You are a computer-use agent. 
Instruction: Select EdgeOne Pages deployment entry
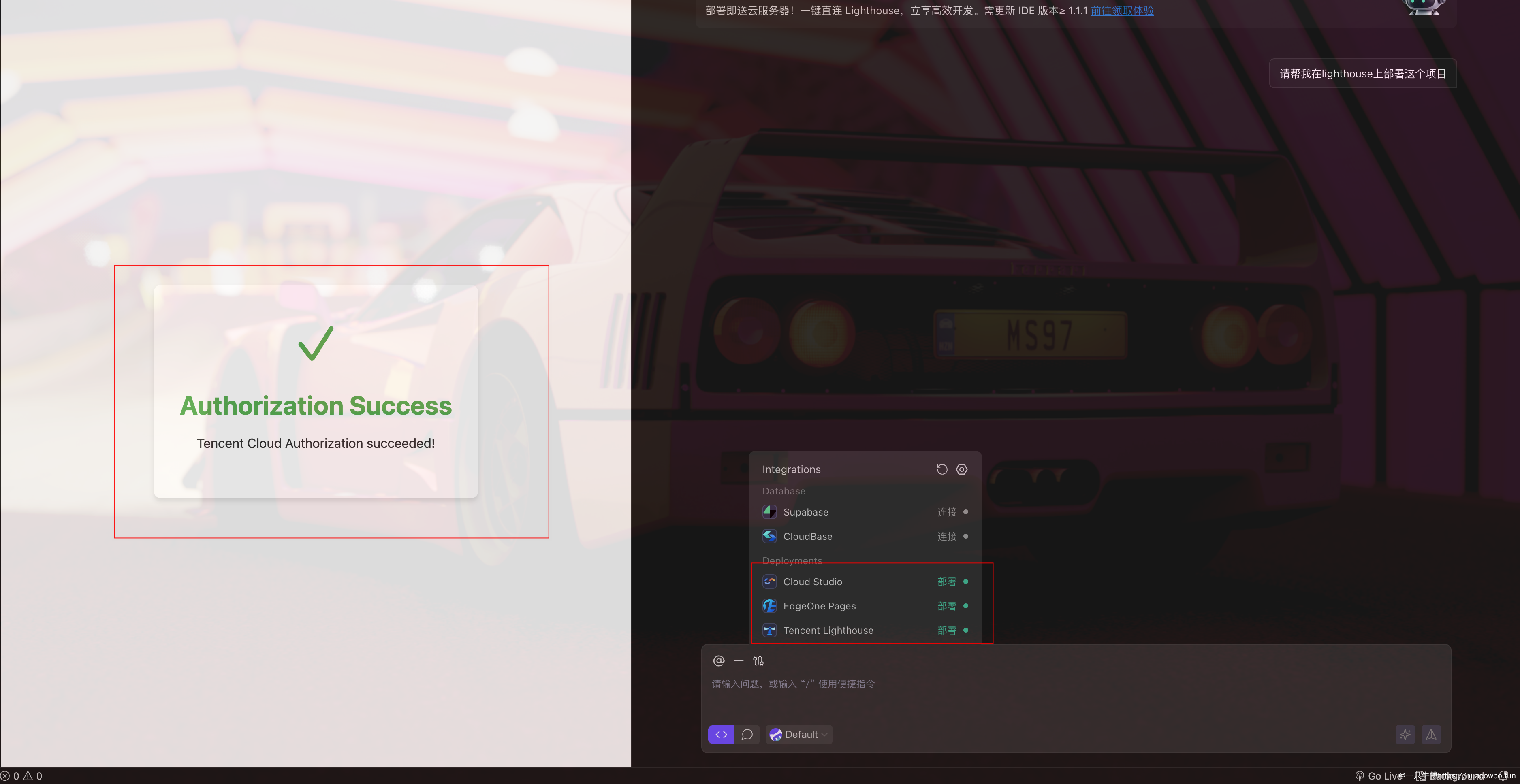[x=819, y=606]
